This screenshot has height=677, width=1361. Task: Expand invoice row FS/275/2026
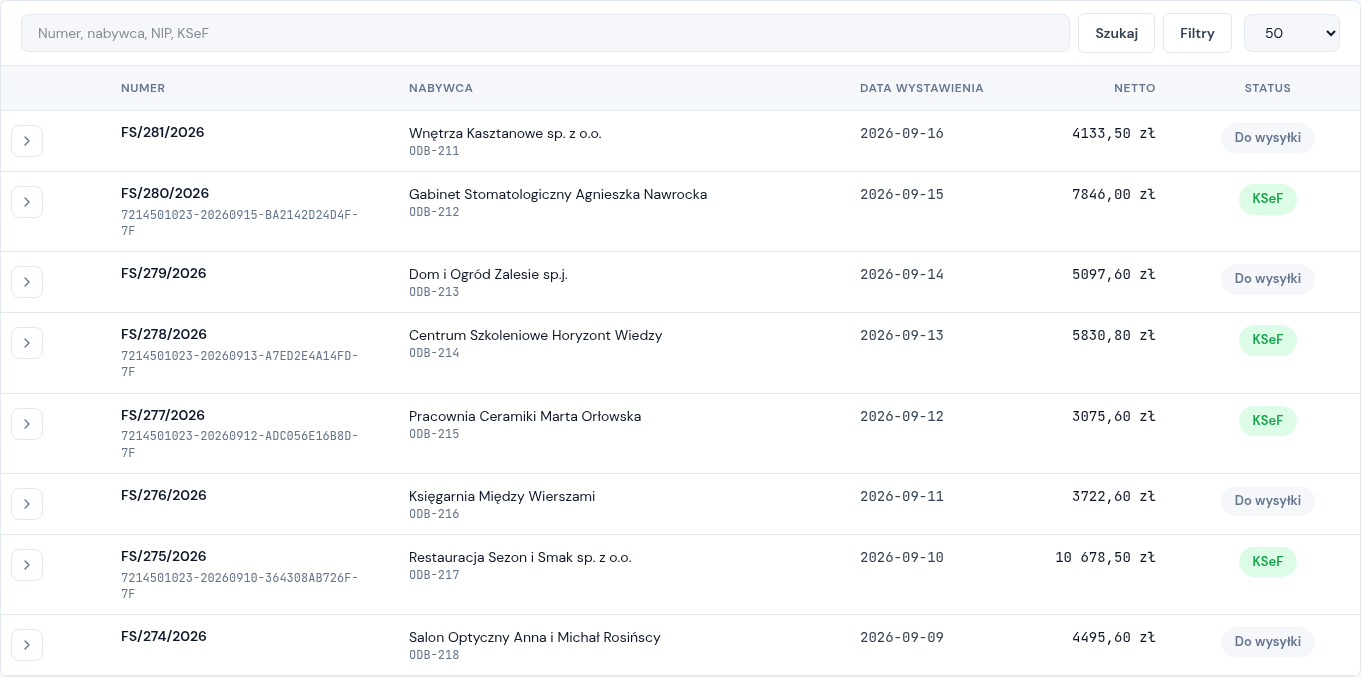pyautogui.click(x=27, y=565)
